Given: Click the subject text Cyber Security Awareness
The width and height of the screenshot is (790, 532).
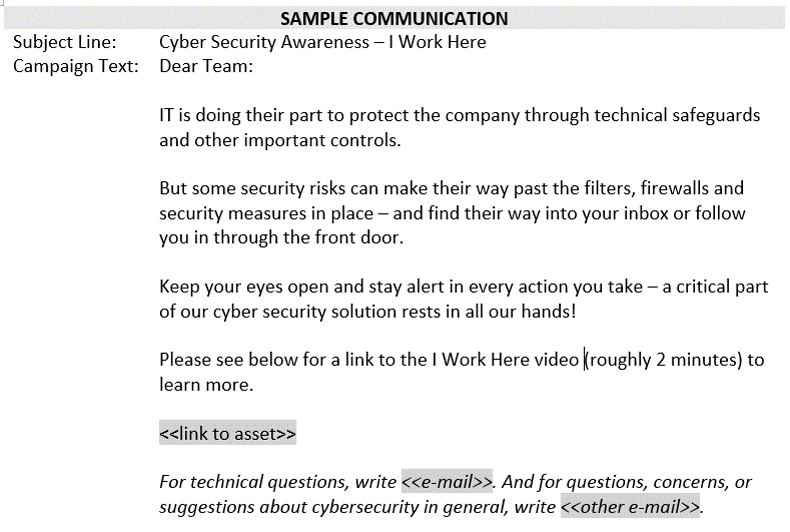Looking at the screenshot, I should (x=264, y=42).
